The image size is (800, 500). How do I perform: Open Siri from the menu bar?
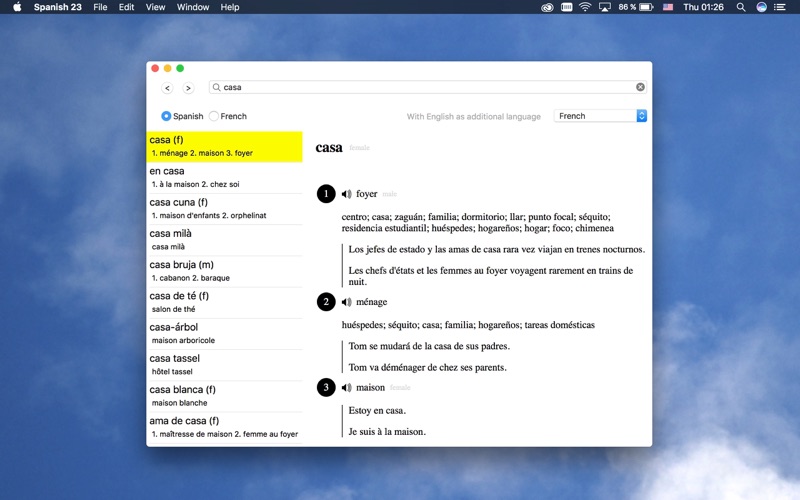(x=761, y=7)
